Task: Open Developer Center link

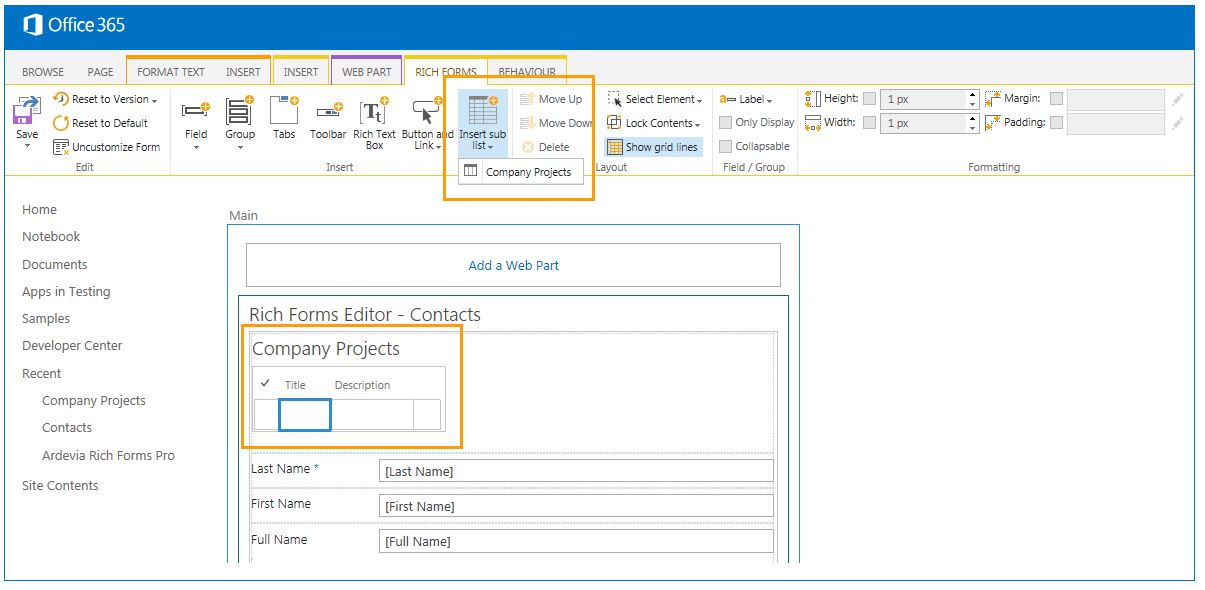Action: pos(72,345)
